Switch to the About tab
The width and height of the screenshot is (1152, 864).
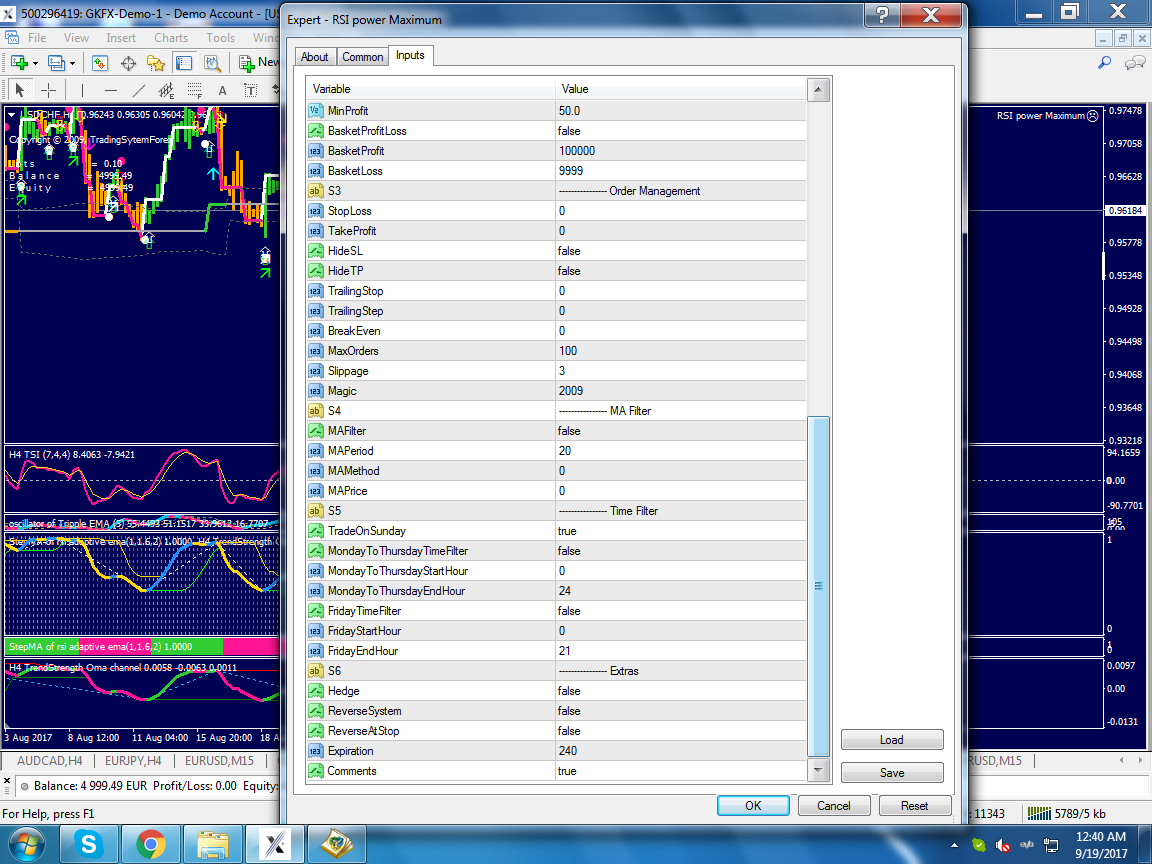point(314,57)
